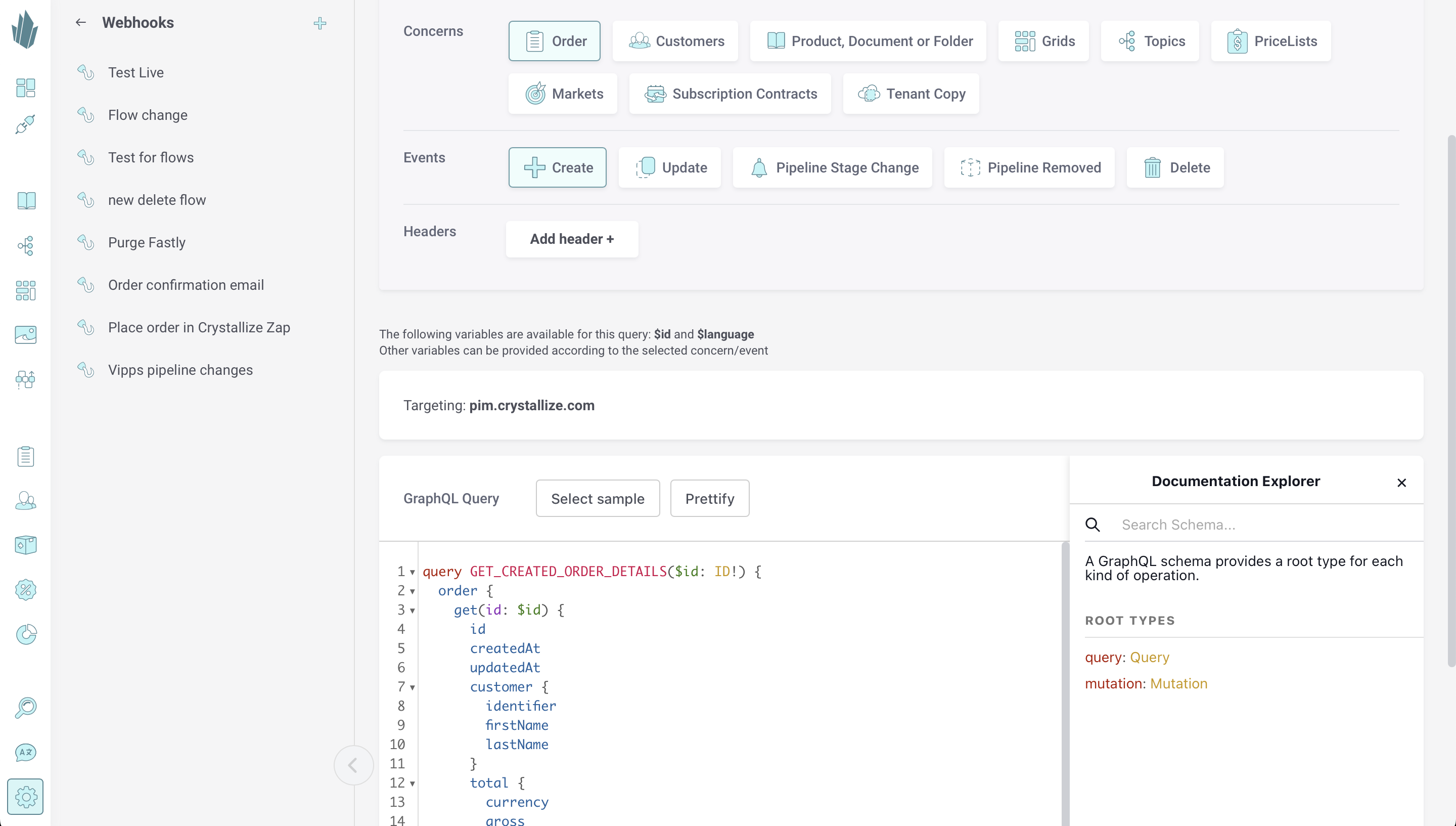Open the settings gear icon in sidebar
Image resolution: width=1456 pixels, height=826 pixels.
coord(25,797)
